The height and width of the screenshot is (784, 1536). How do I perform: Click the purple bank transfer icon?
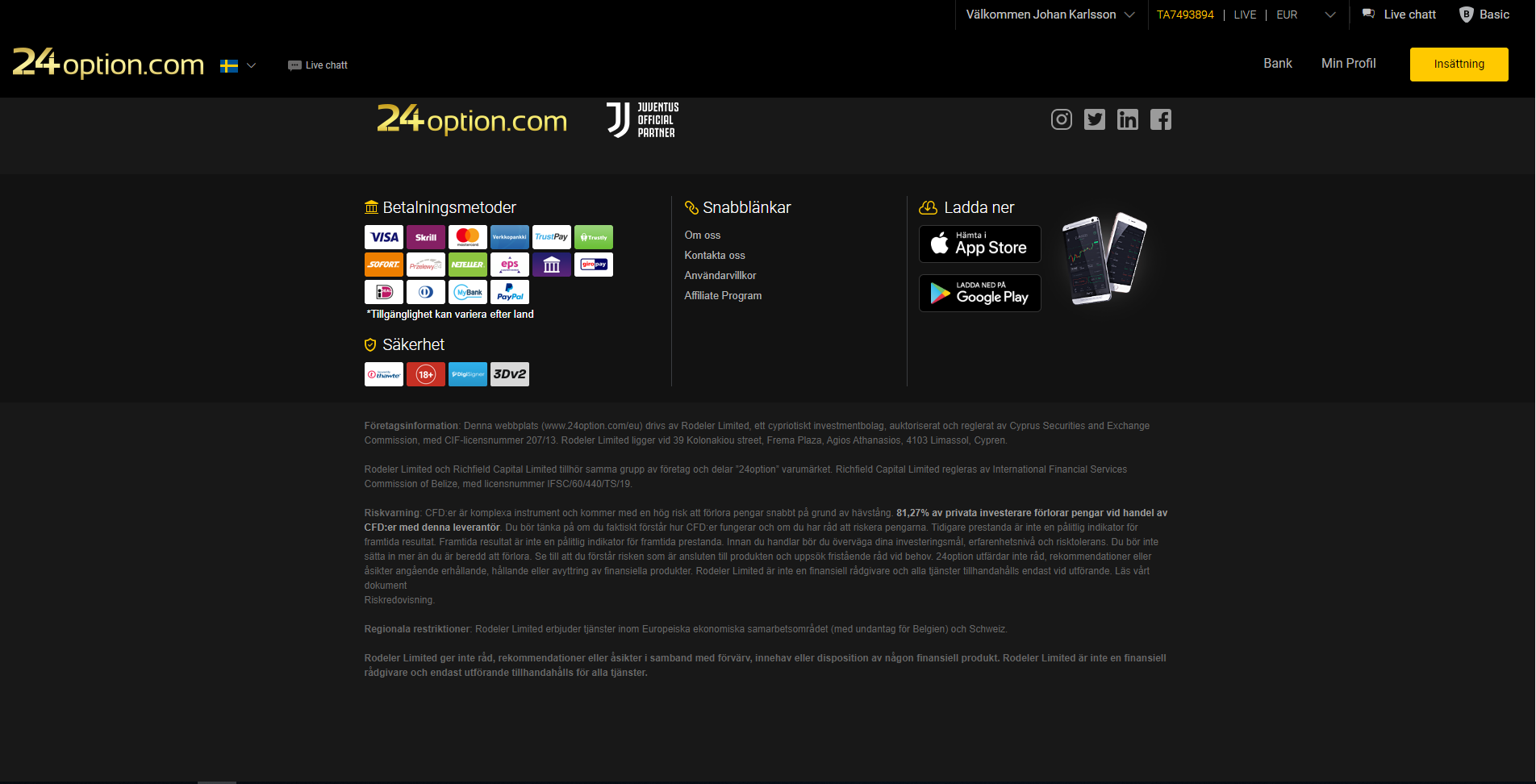(552, 265)
